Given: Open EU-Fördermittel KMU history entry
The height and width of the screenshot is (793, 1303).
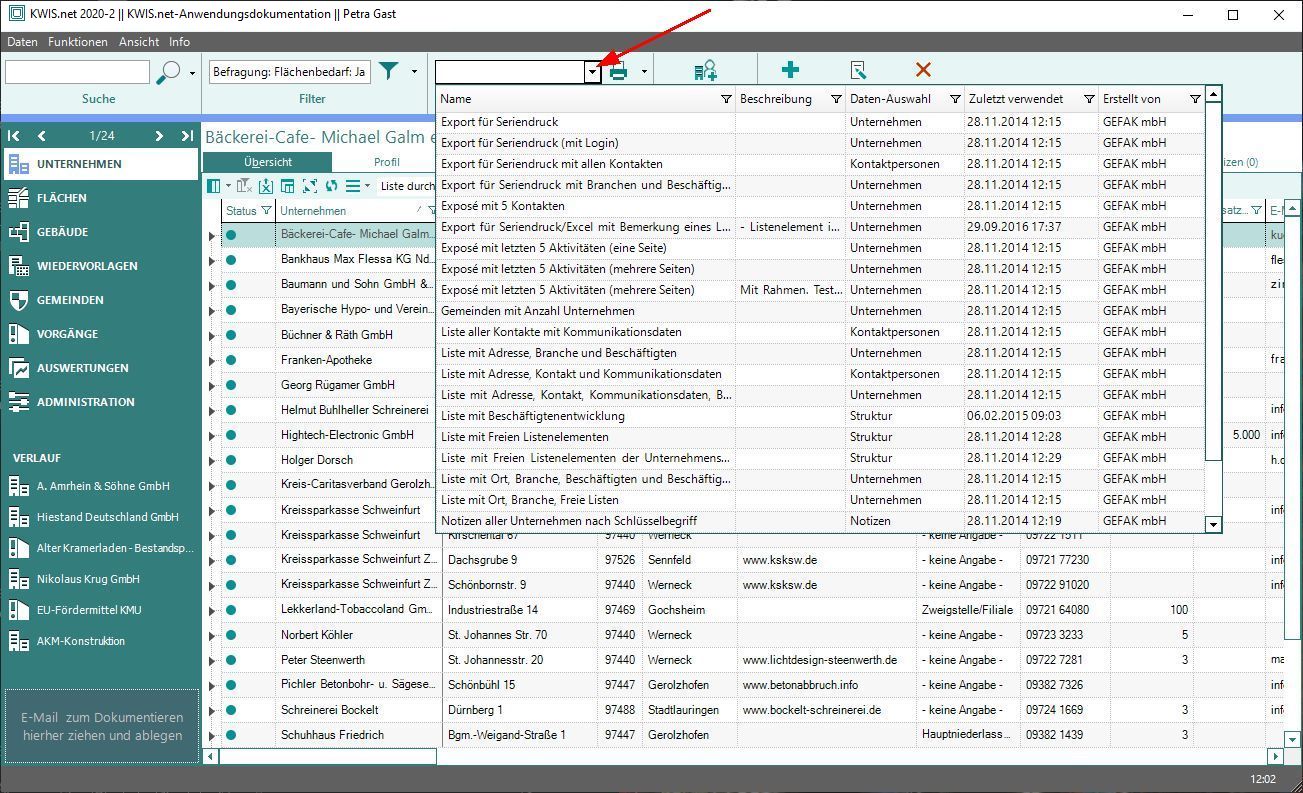Looking at the screenshot, I should pyautogui.click(x=100, y=610).
